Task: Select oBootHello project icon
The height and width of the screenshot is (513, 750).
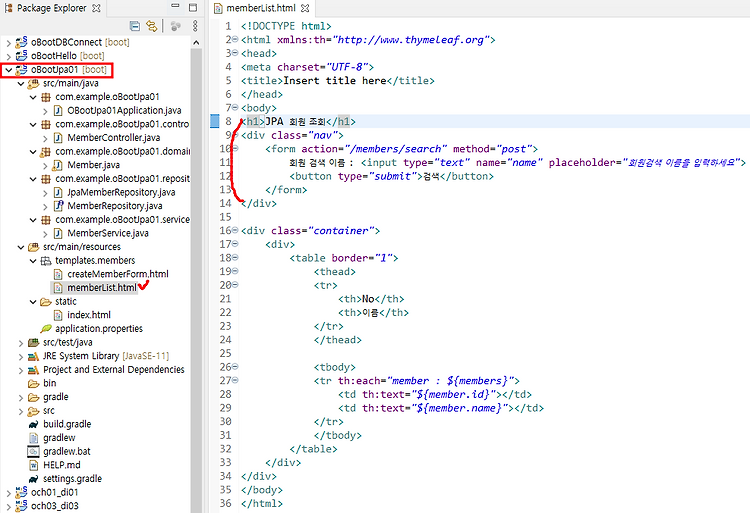Action: [22, 55]
